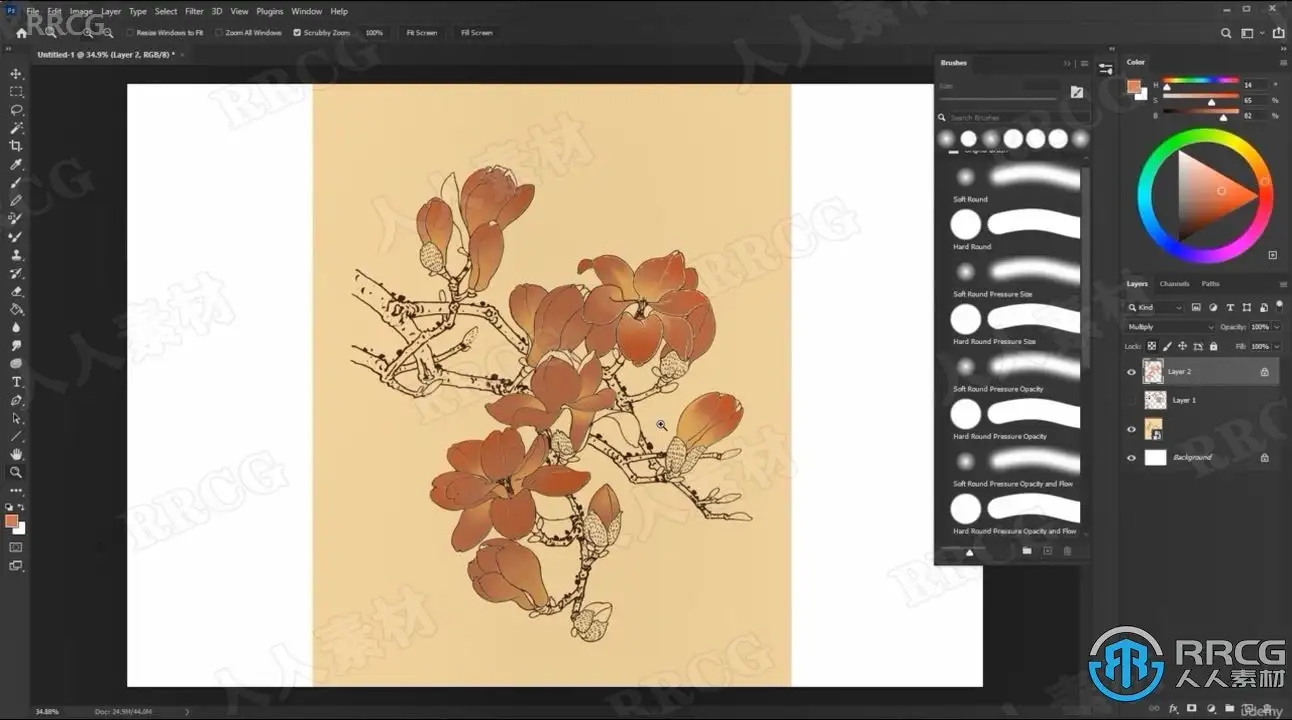
Task: Select the Soft Round brush preset
Action: click(1016, 183)
